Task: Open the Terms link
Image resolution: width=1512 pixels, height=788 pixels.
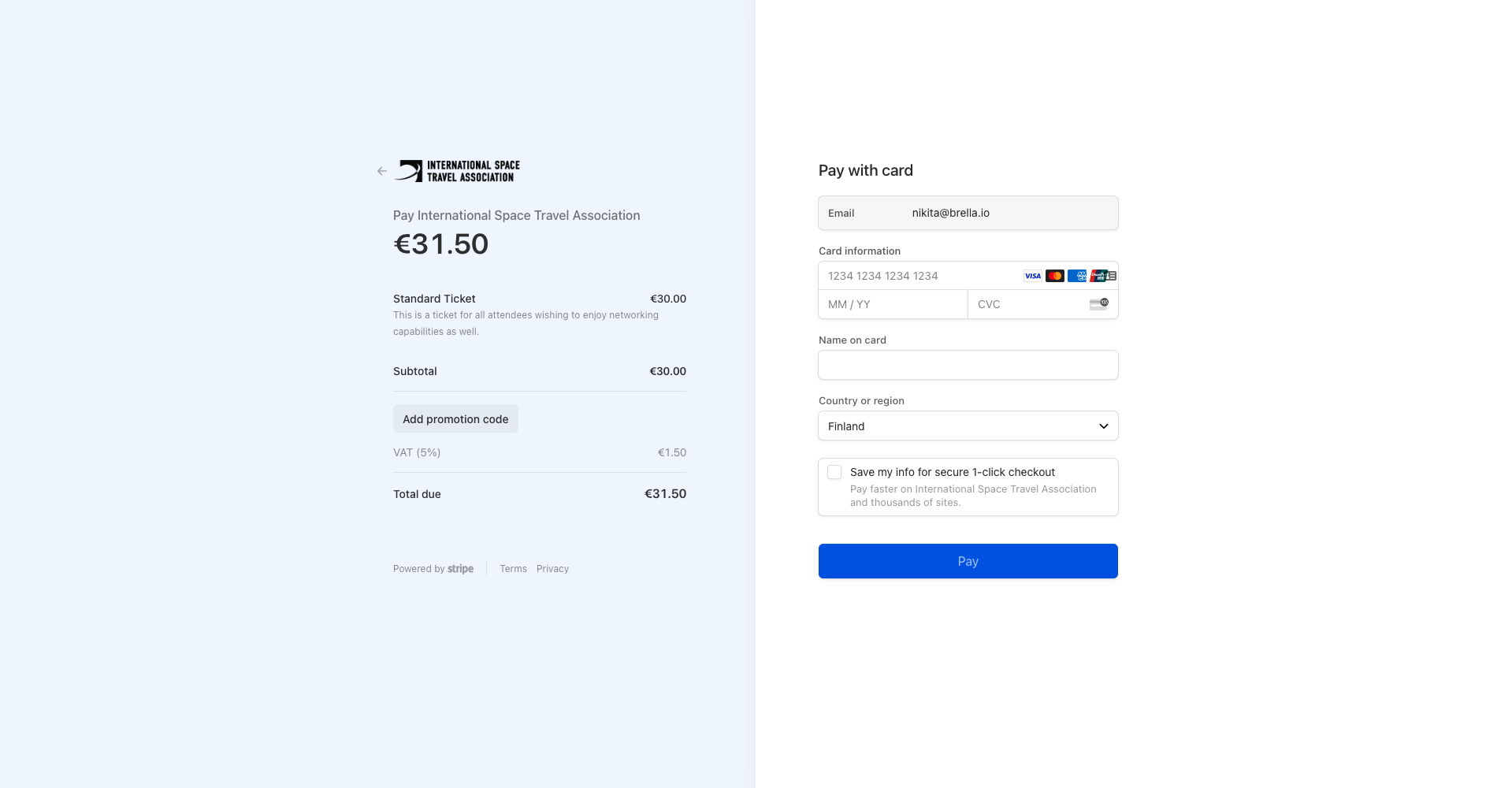Action: pos(513,569)
